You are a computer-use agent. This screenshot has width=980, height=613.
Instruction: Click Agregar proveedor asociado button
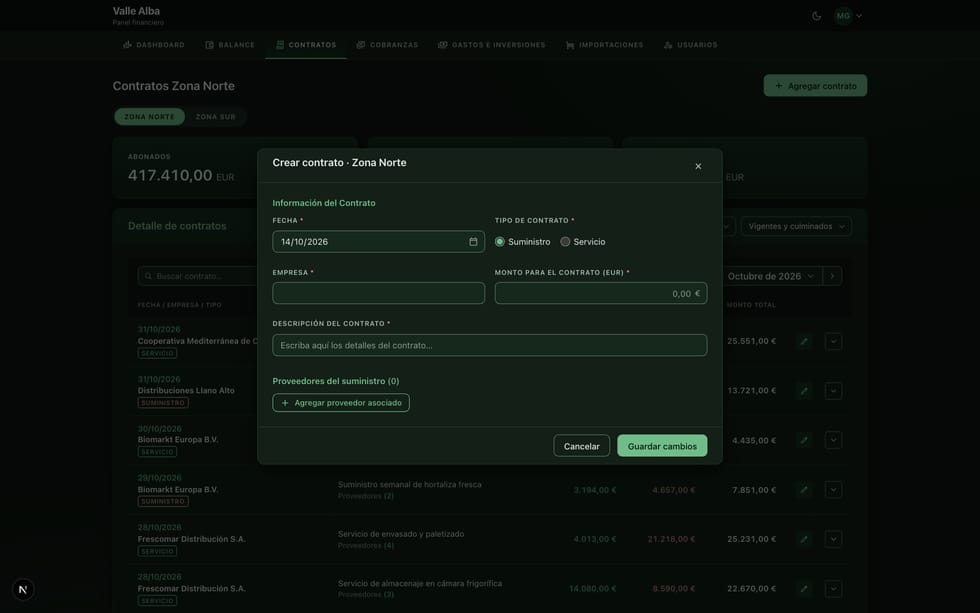(x=341, y=402)
